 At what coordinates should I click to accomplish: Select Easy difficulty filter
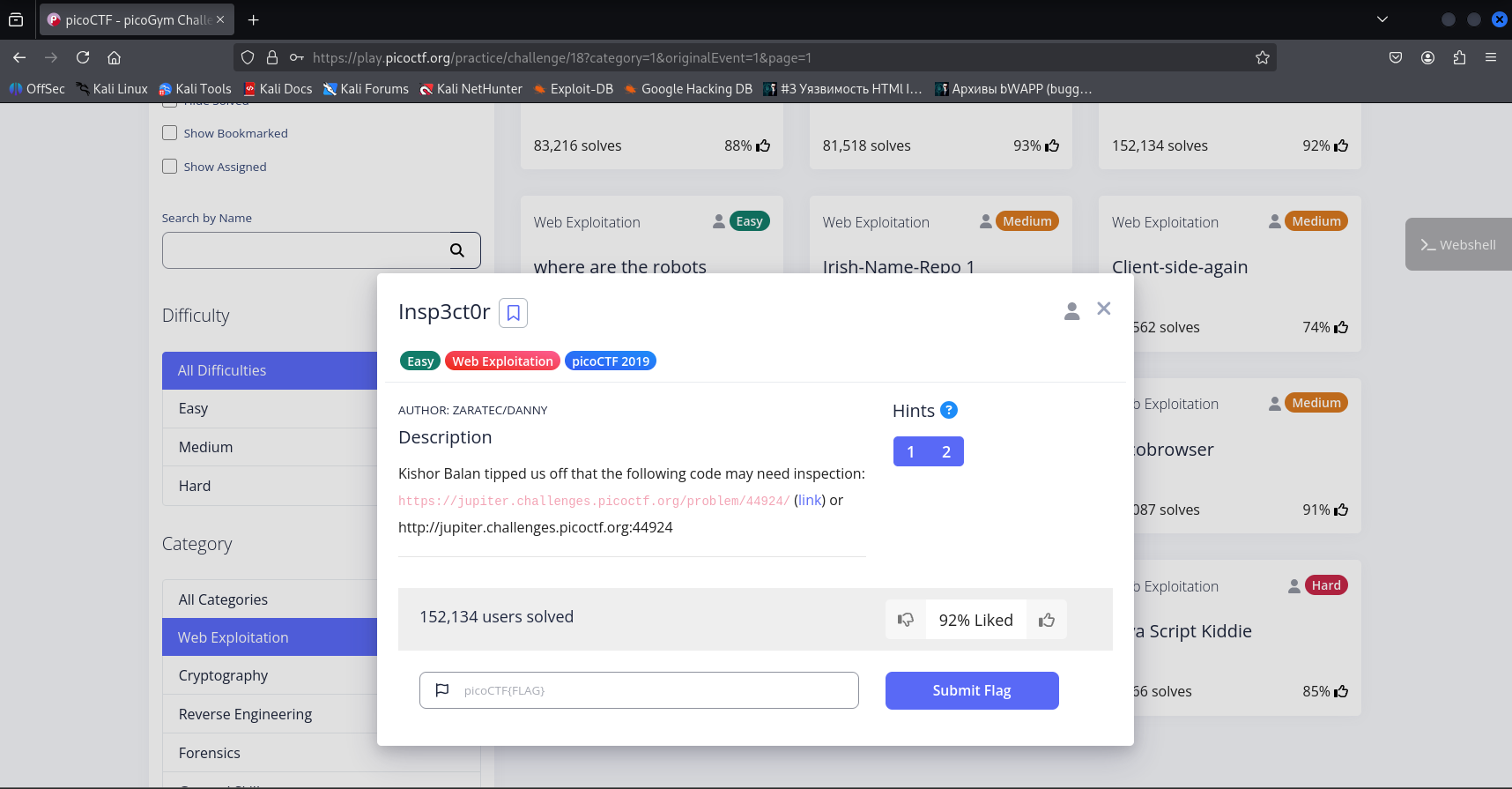point(194,408)
